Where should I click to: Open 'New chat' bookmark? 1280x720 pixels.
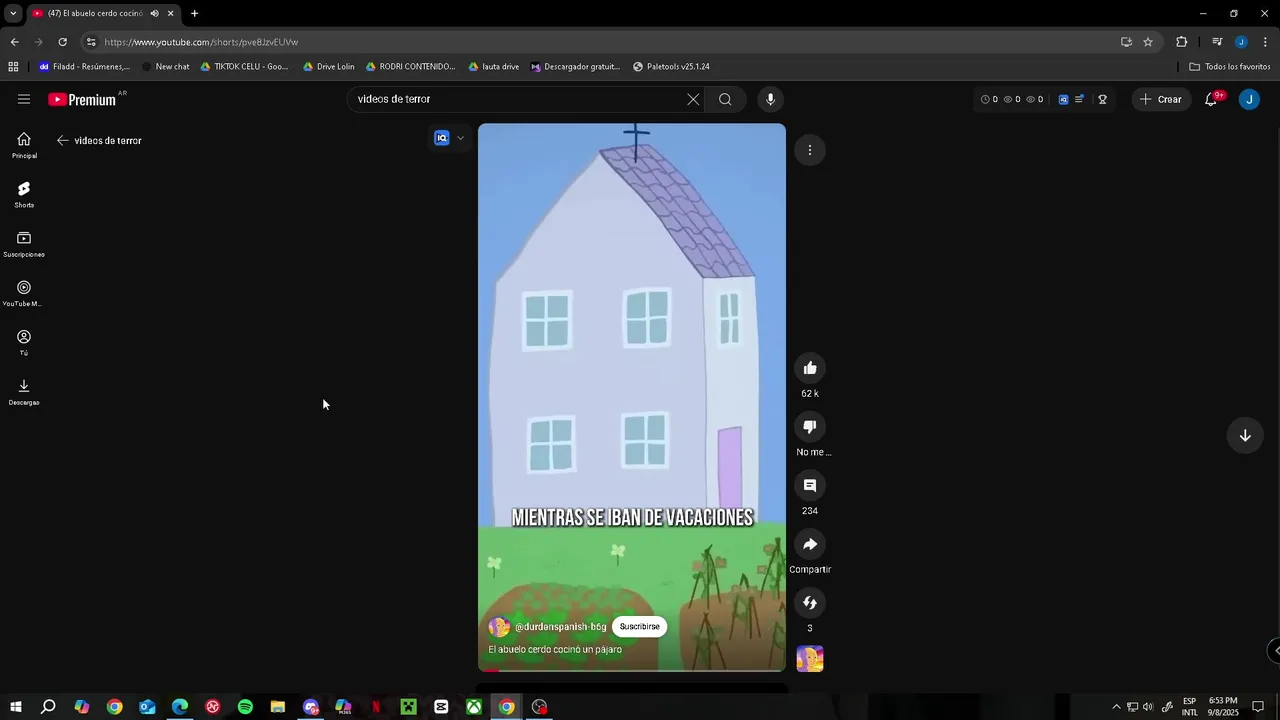click(165, 67)
